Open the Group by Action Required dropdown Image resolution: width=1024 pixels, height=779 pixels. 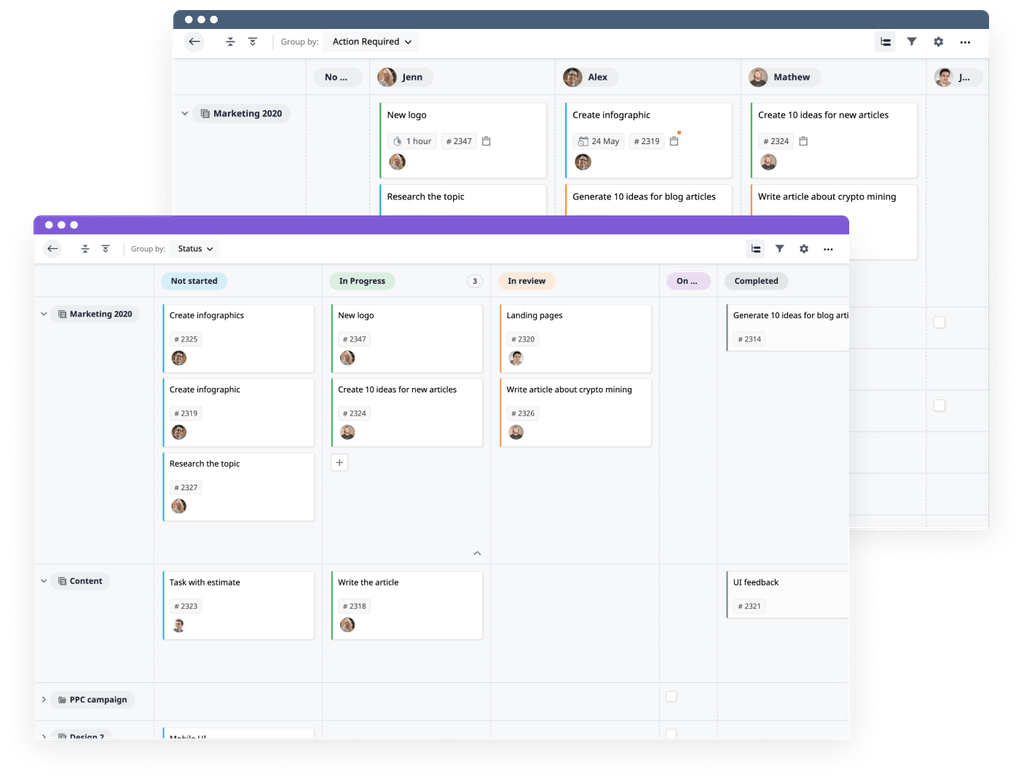371,42
